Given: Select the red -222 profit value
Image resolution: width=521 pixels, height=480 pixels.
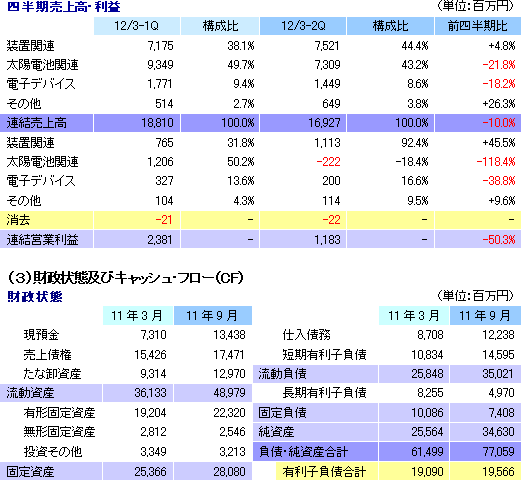Looking at the screenshot, I should 328,162.
